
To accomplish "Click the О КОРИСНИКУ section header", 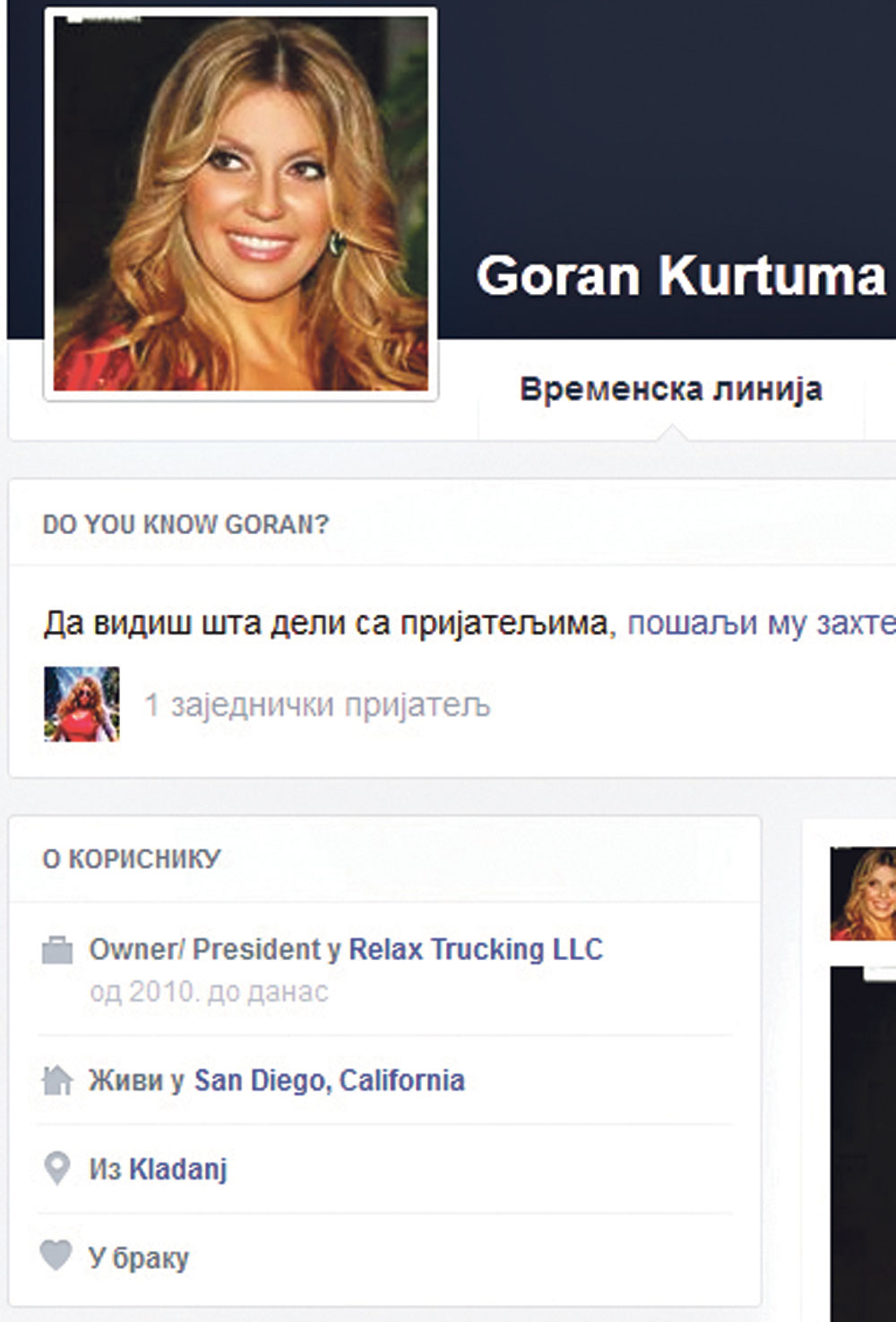I will click(x=131, y=859).
